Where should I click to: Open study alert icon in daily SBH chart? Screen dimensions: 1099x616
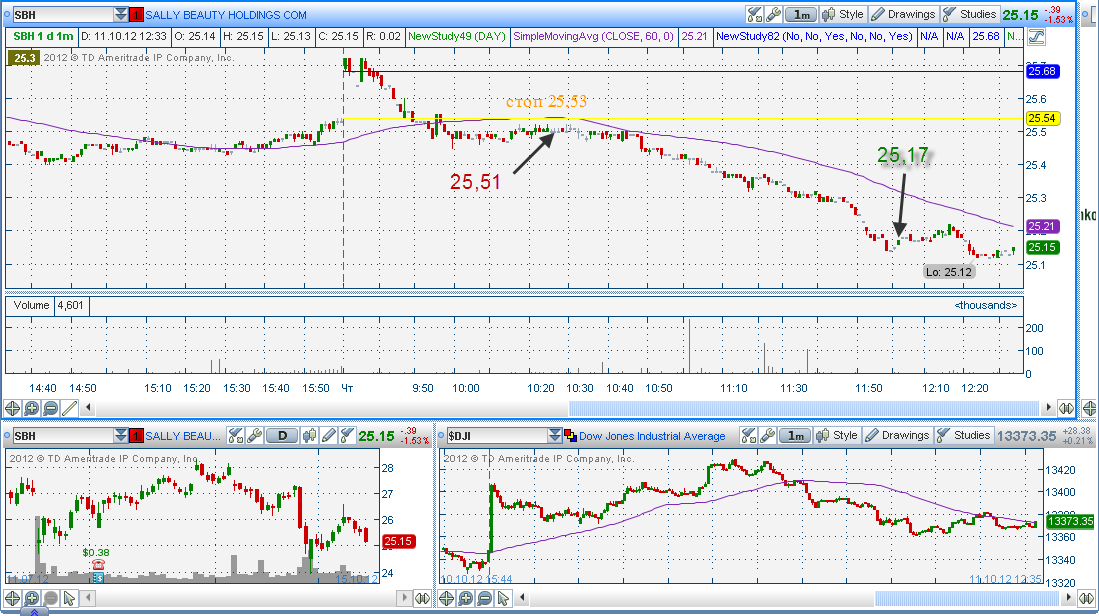(235, 436)
